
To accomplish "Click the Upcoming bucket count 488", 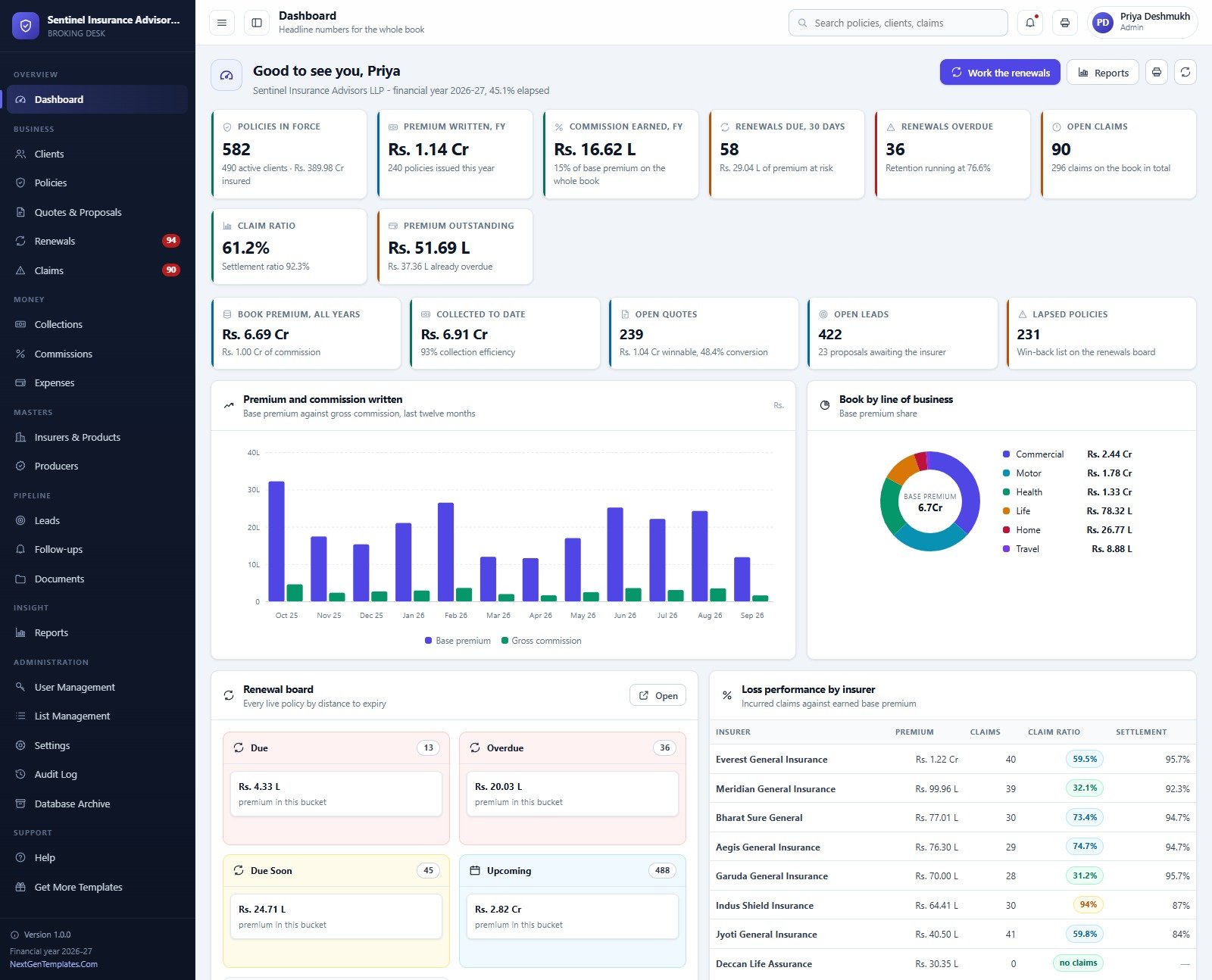I will (662, 871).
